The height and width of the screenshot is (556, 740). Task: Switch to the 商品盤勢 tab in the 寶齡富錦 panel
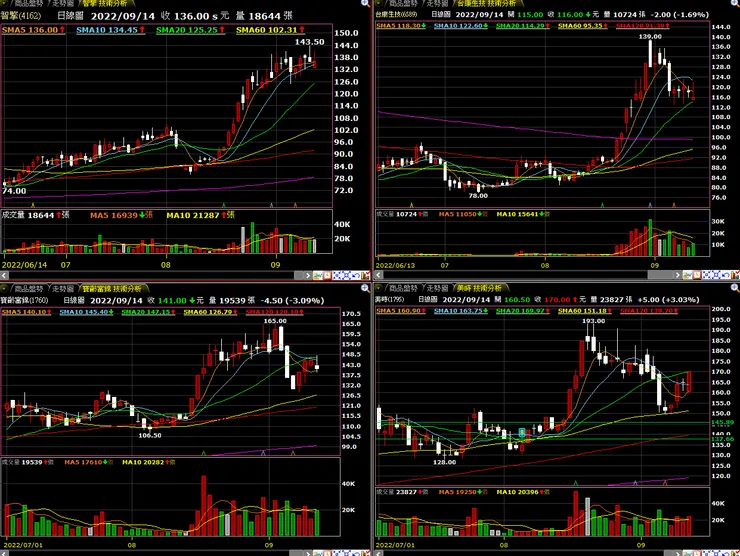(x=29, y=288)
